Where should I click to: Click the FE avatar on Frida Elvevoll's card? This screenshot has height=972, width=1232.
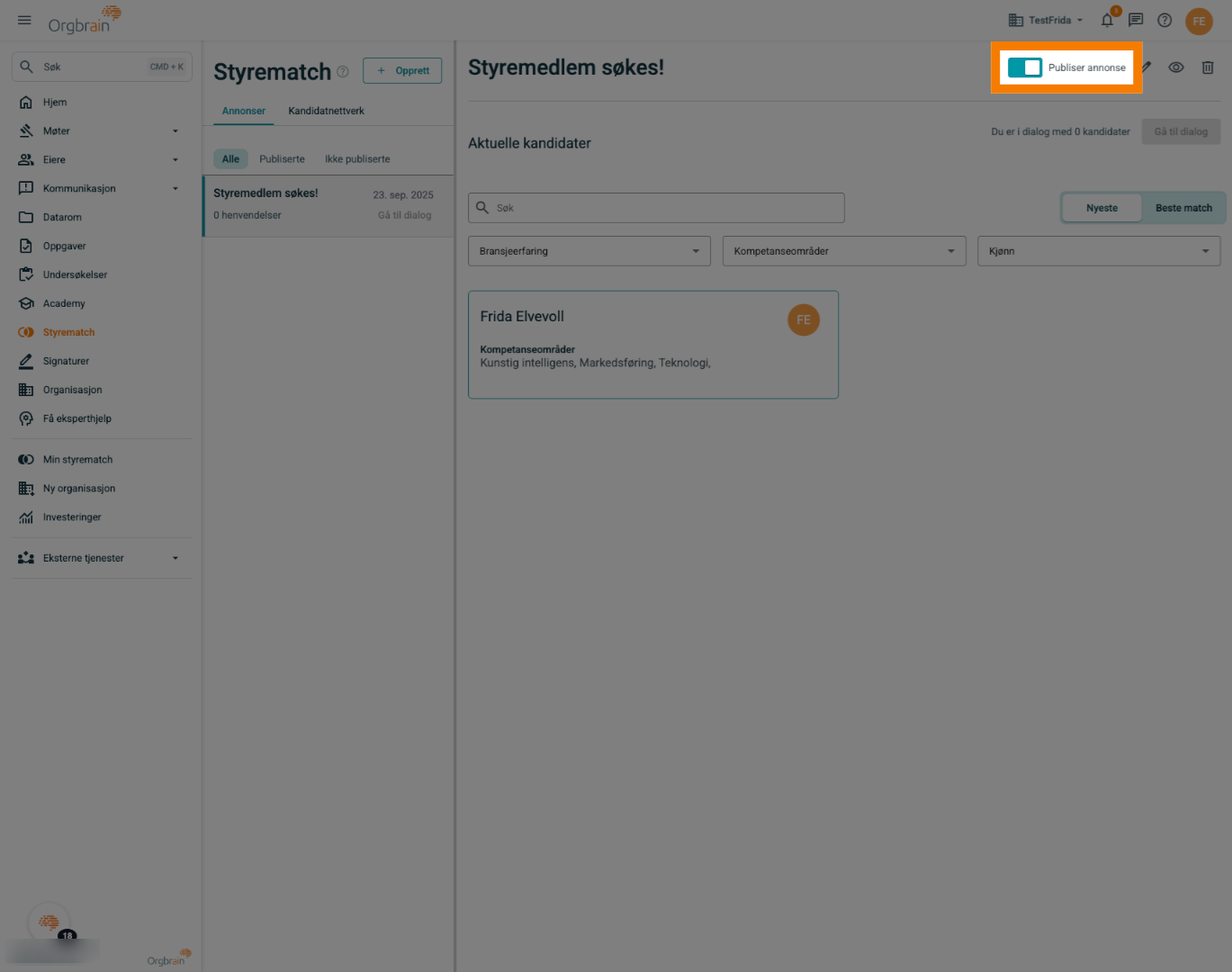[804, 319]
